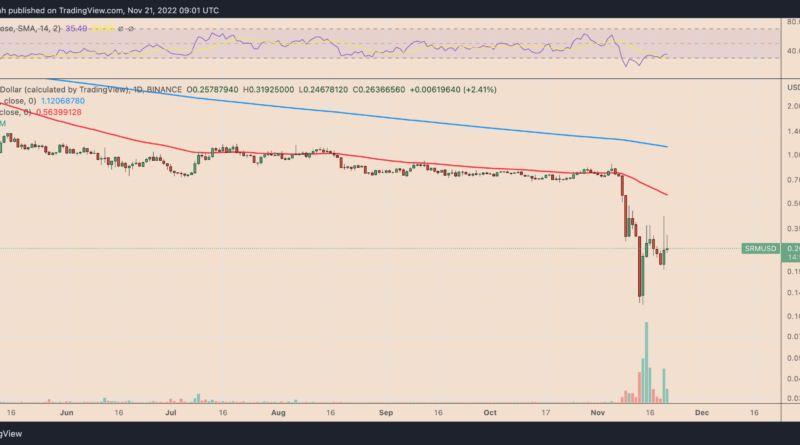Viewport: 800px width, 445px height.
Task: Select the Nov label on time axis
Action: coord(597,411)
